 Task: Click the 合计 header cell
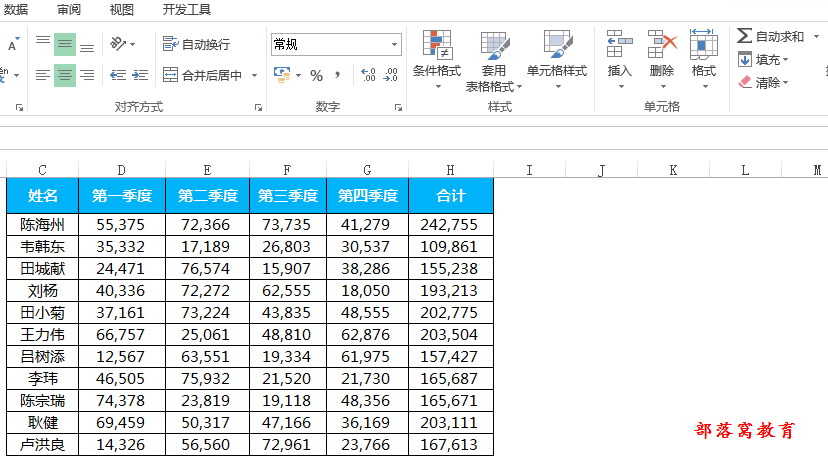tap(451, 195)
